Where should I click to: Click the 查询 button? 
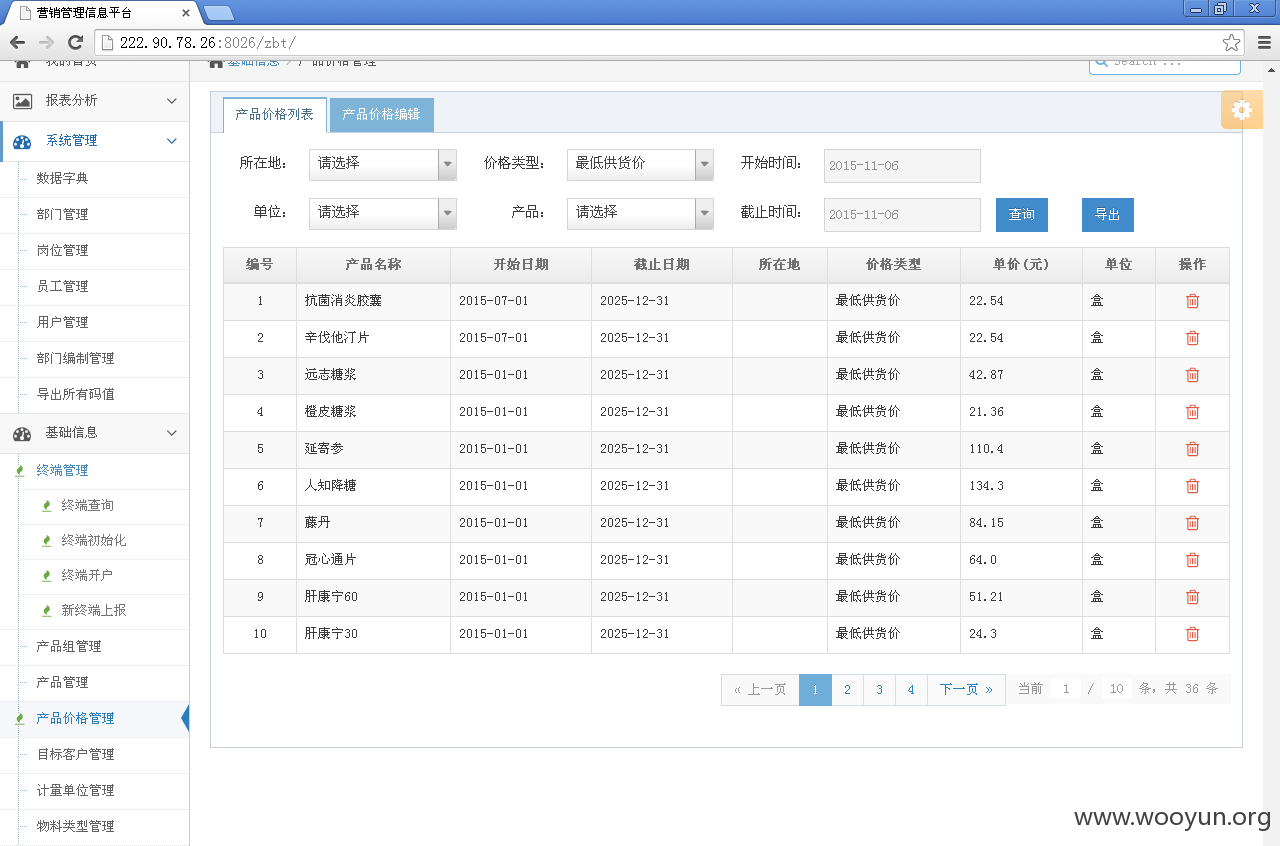click(1022, 215)
